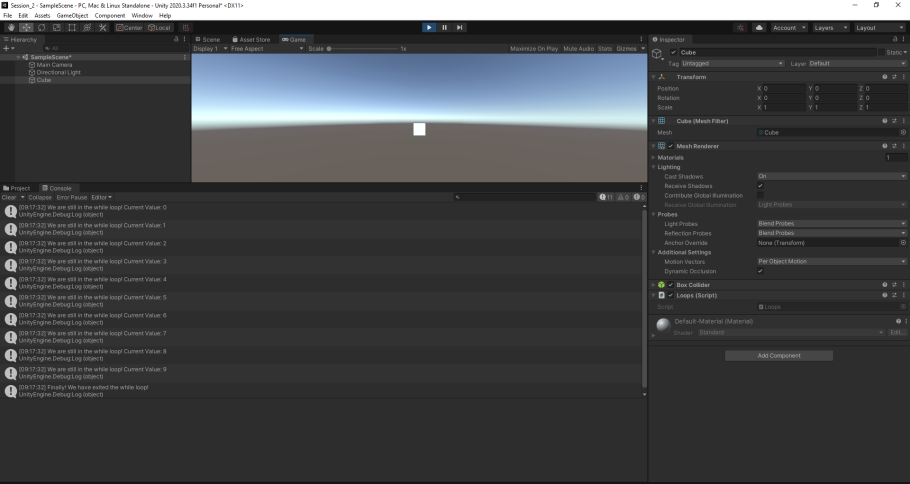Toggle Gizmos in Game view
This screenshot has height=484, width=910.
tap(626, 49)
